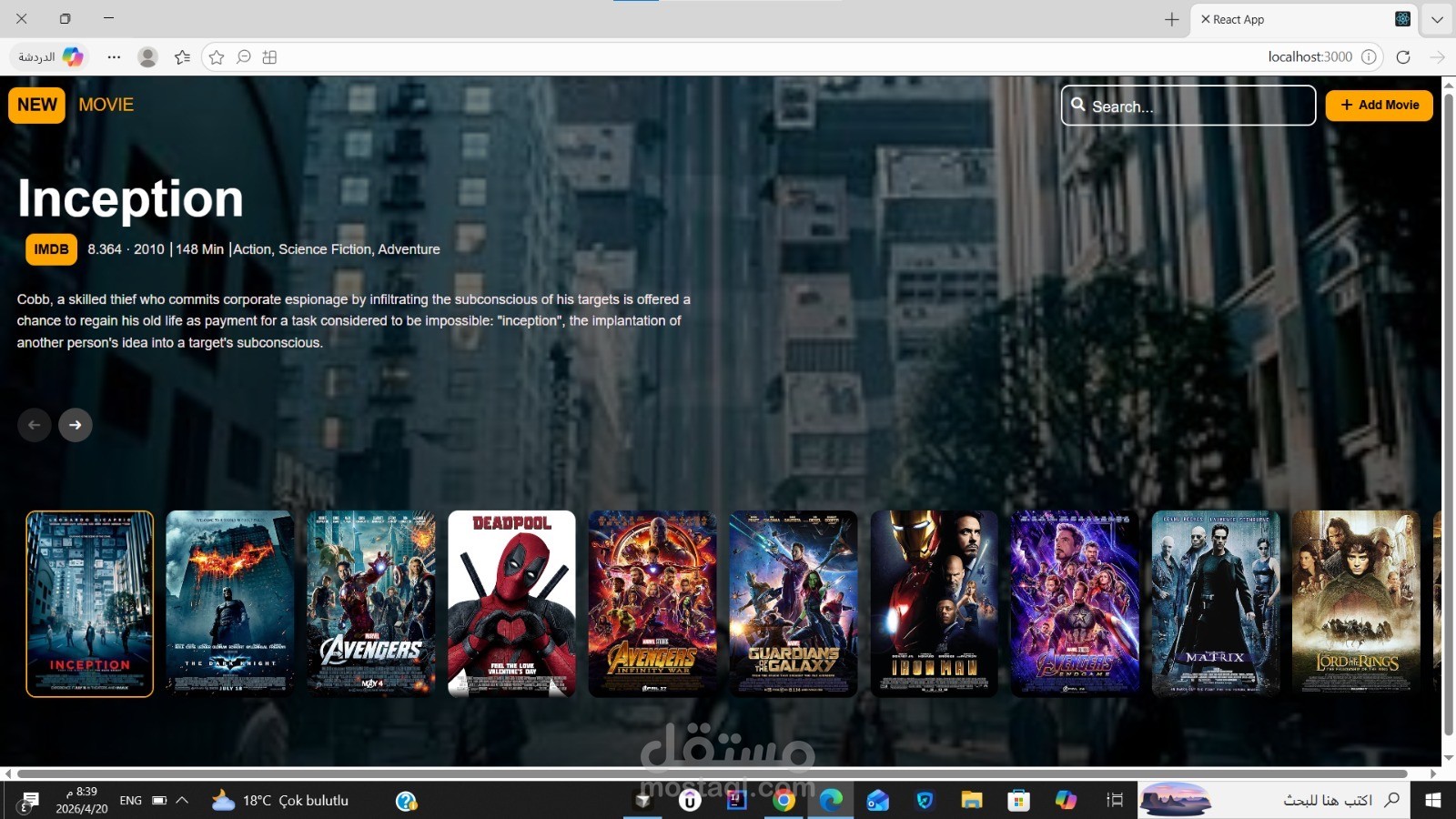
Task: Select the Avengers Endgame poster
Action: point(1075,604)
